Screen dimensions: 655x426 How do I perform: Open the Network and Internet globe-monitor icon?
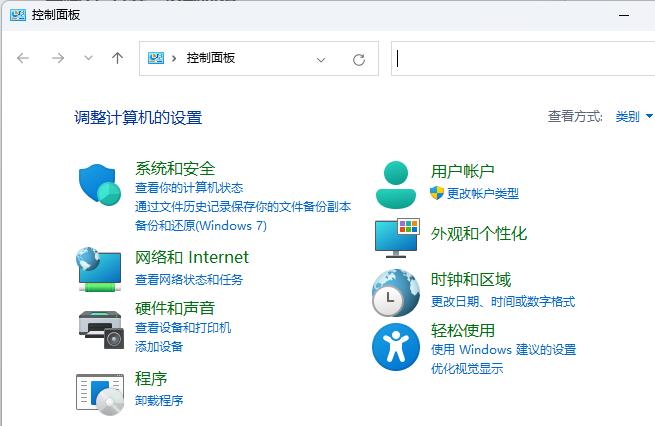click(99, 269)
